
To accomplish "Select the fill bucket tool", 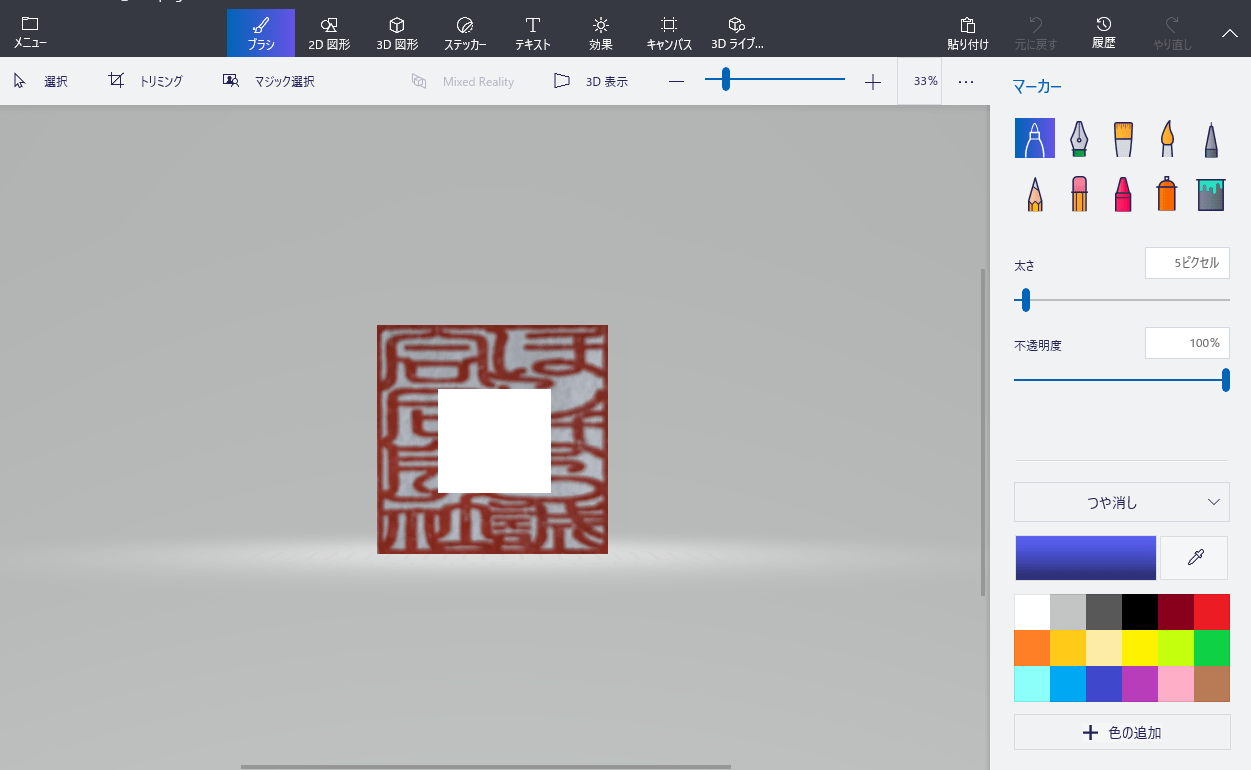I will (1211, 193).
